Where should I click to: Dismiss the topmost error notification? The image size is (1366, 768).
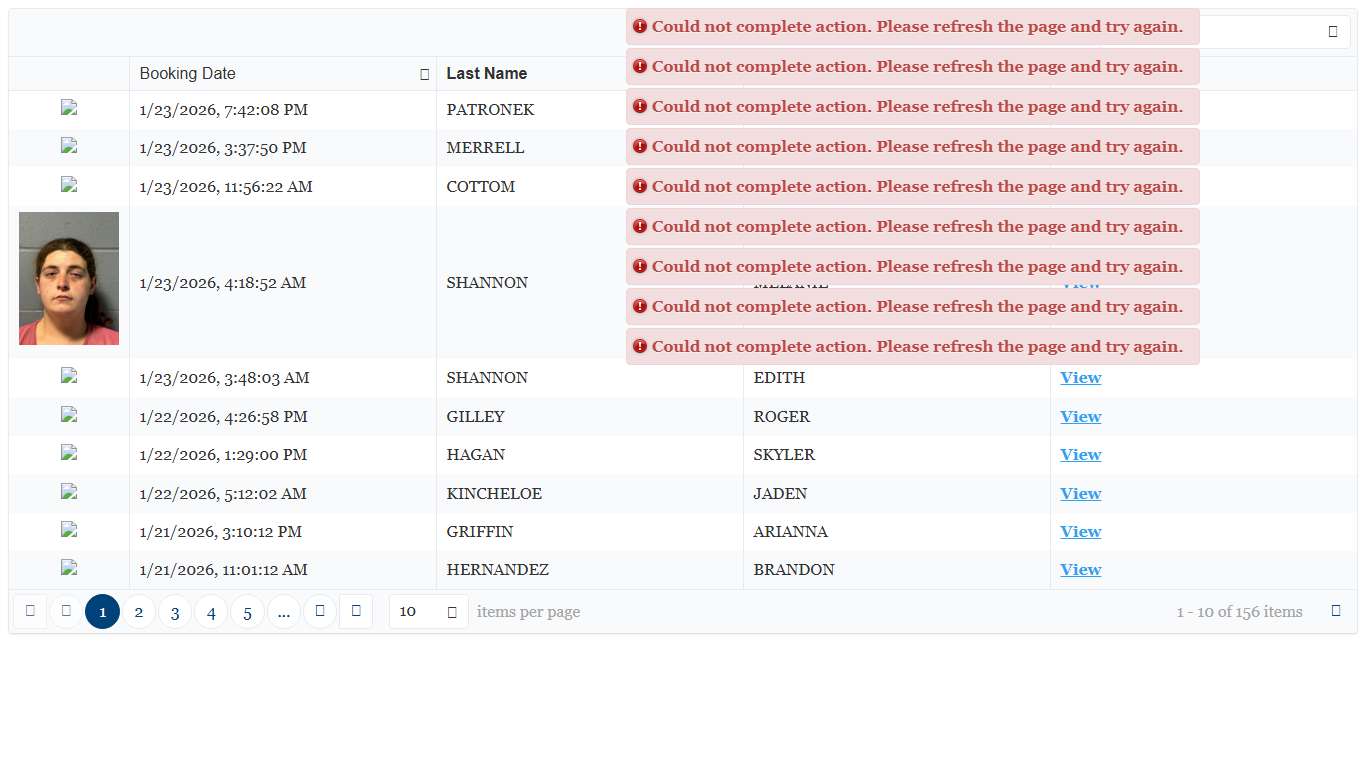(x=912, y=27)
